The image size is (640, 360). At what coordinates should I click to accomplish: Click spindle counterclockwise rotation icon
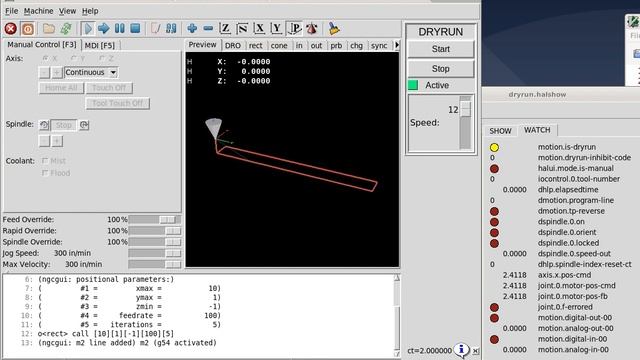tap(44, 125)
